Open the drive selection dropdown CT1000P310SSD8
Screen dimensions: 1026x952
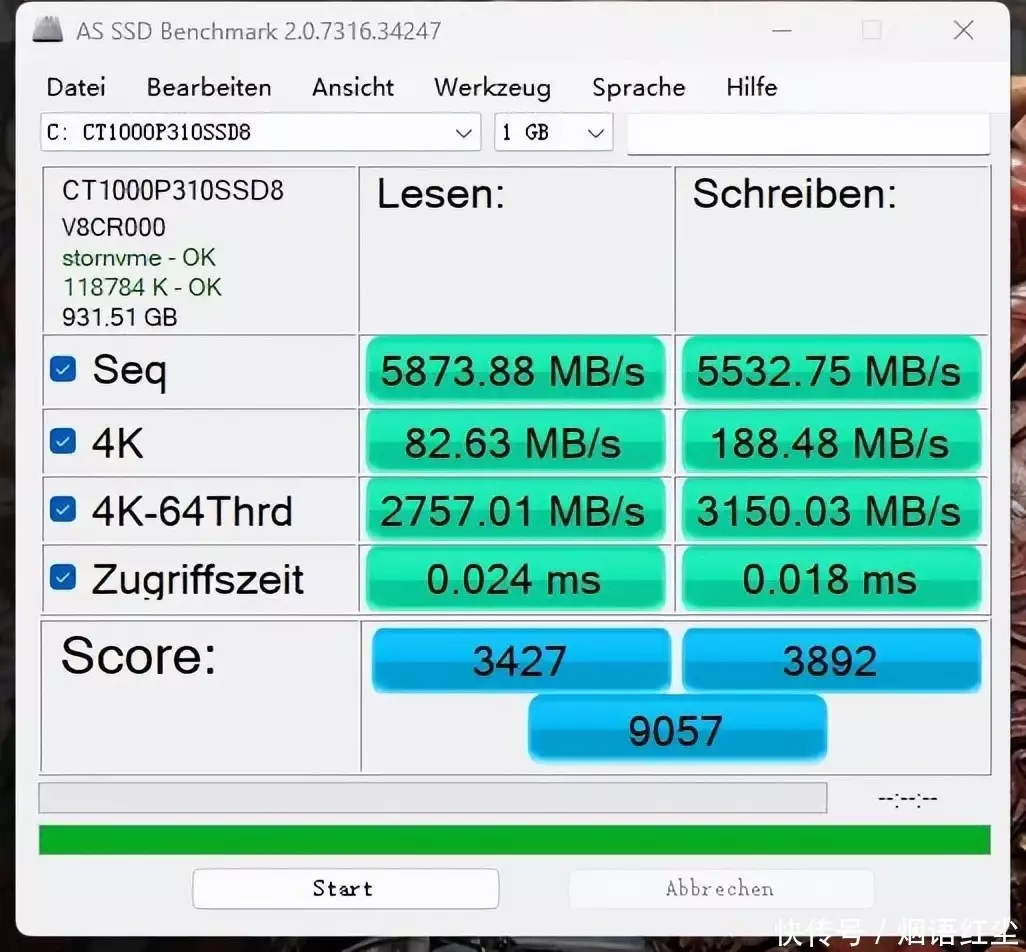click(x=260, y=133)
